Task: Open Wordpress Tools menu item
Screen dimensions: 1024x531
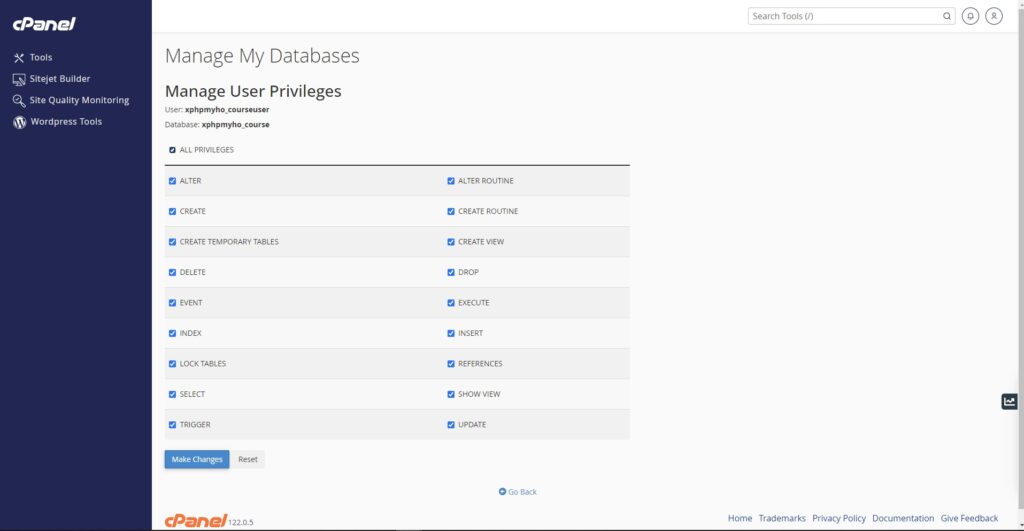Action: tap(66, 121)
